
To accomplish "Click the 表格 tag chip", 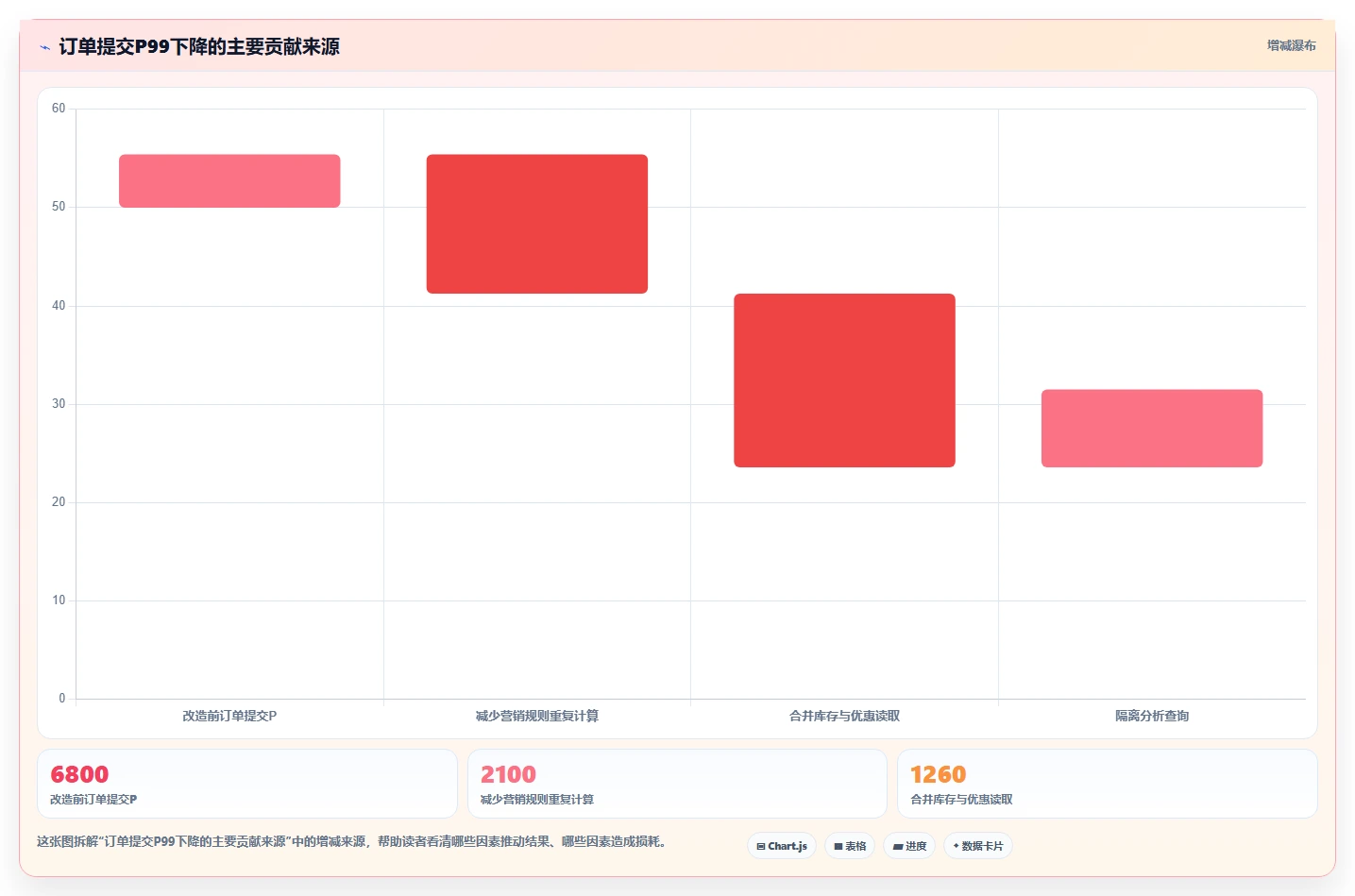I will point(850,846).
